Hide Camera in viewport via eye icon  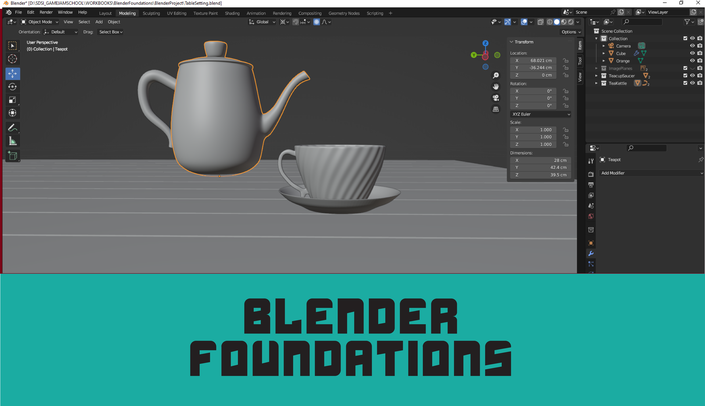(692, 46)
